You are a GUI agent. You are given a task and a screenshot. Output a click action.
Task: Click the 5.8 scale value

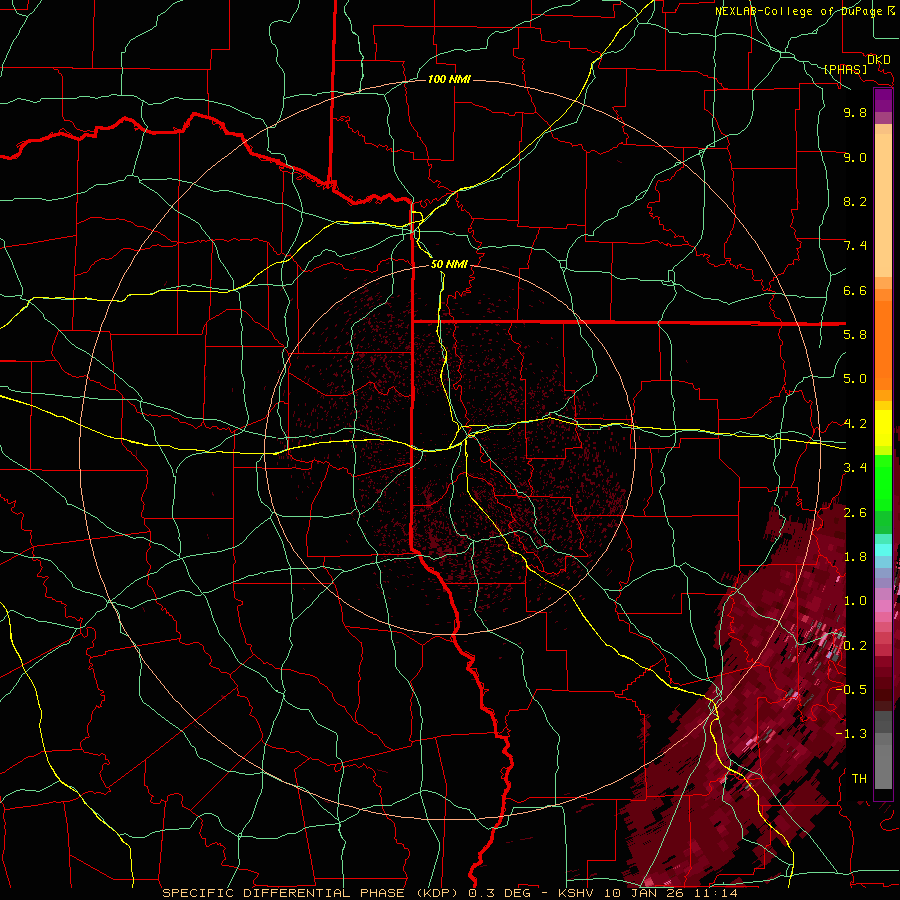point(855,335)
